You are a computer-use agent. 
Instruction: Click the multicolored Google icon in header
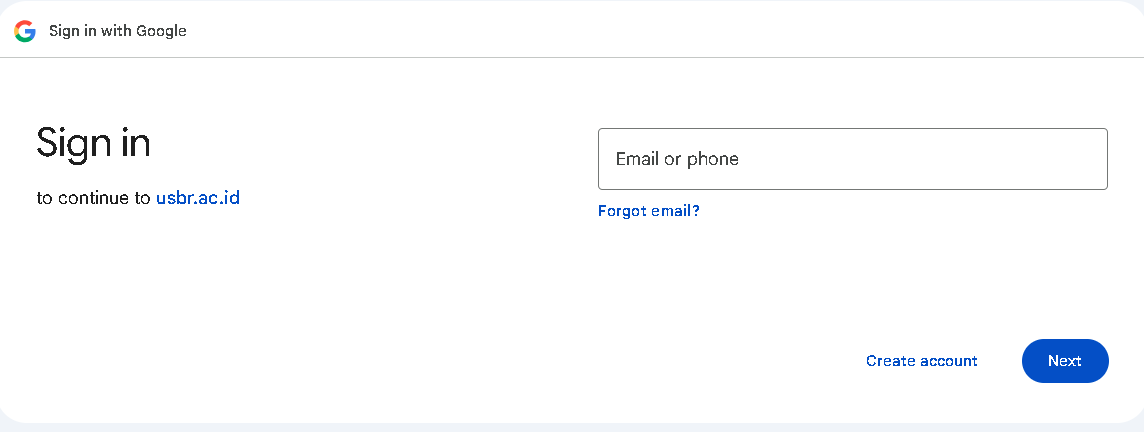tap(25, 31)
